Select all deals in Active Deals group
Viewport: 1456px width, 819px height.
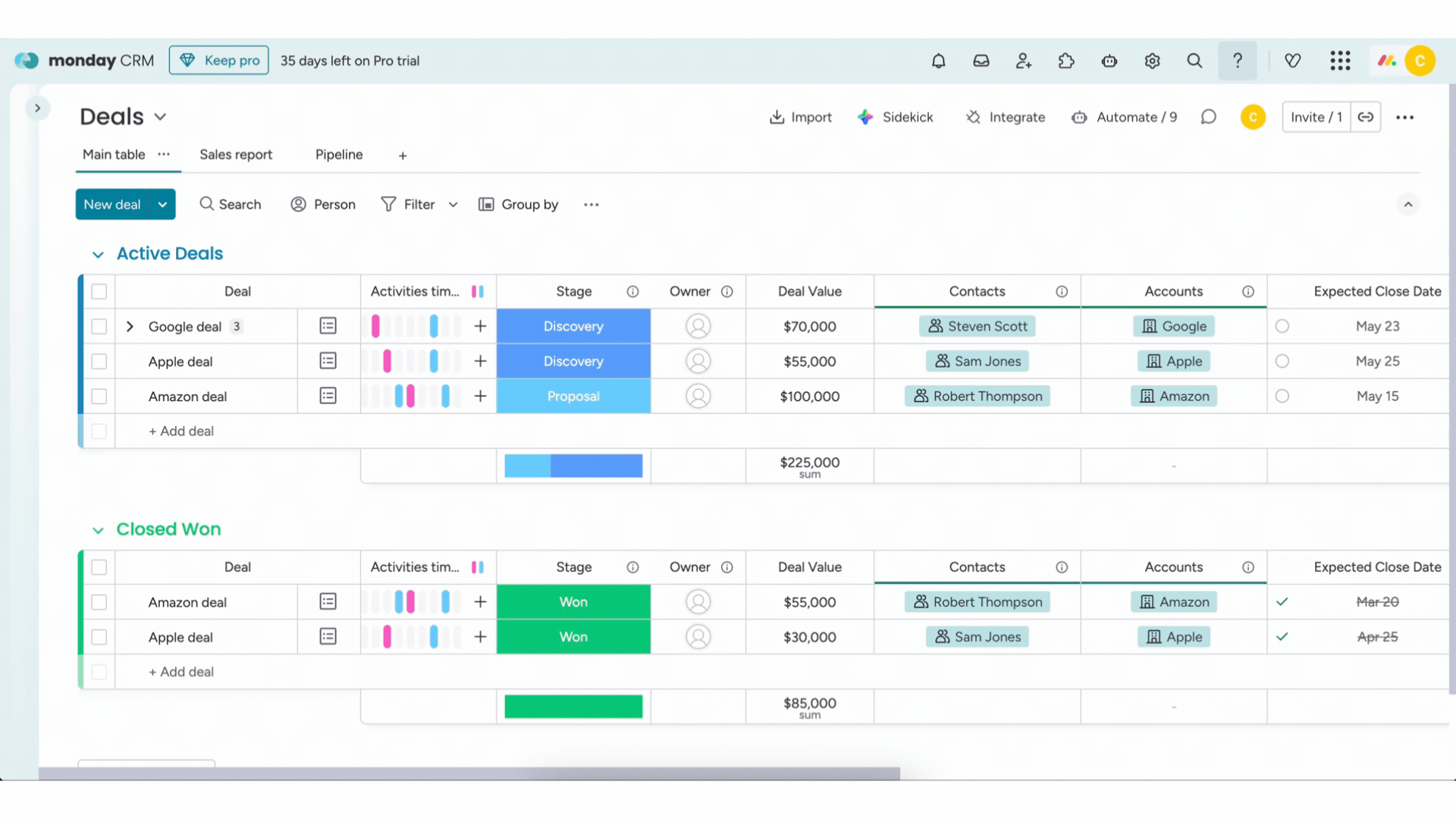[99, 292]
